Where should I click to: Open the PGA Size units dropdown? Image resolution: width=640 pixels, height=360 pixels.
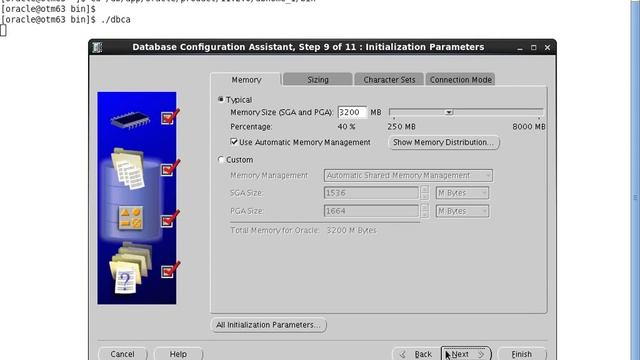462,211
